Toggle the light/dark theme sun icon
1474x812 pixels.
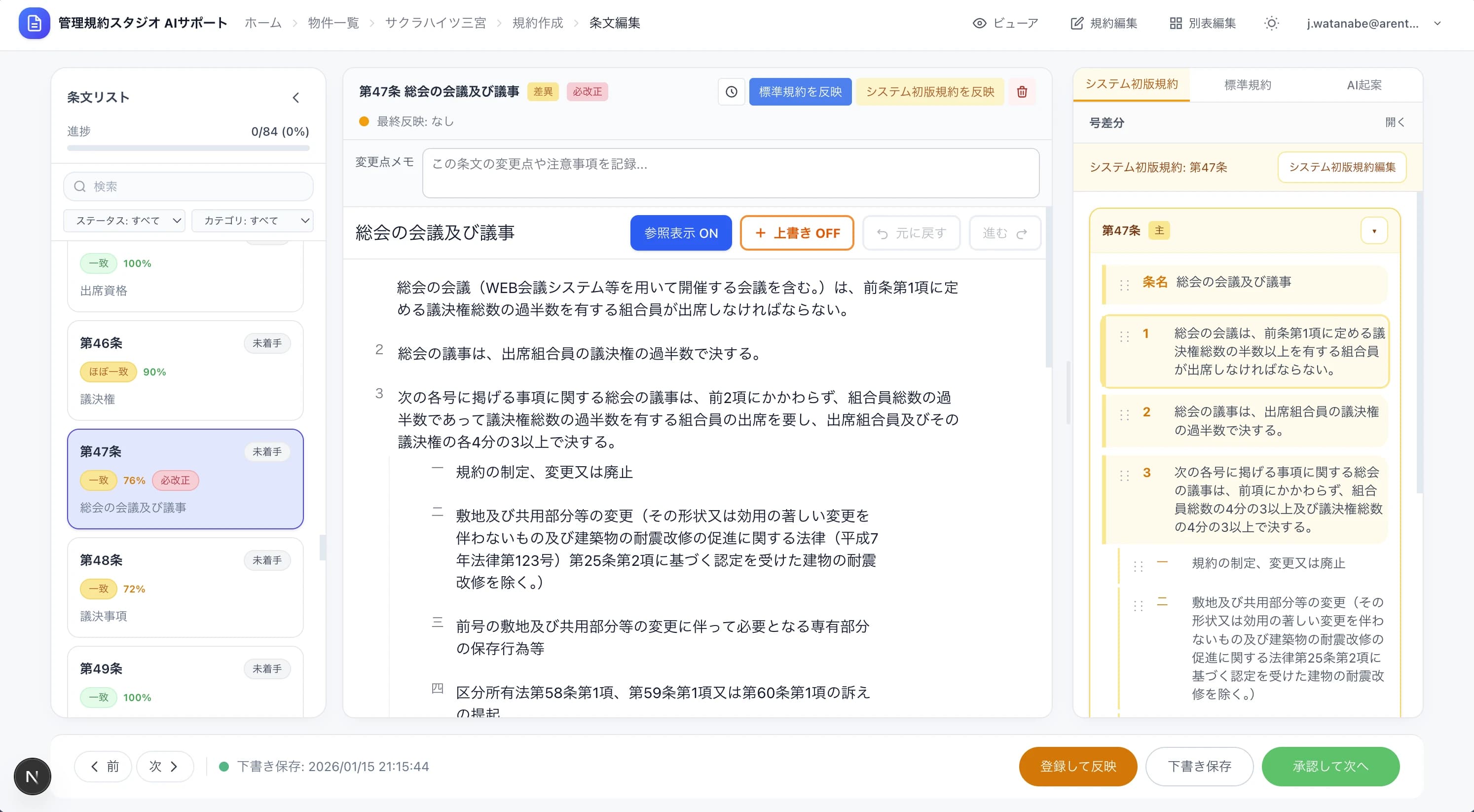(1271, 24)
